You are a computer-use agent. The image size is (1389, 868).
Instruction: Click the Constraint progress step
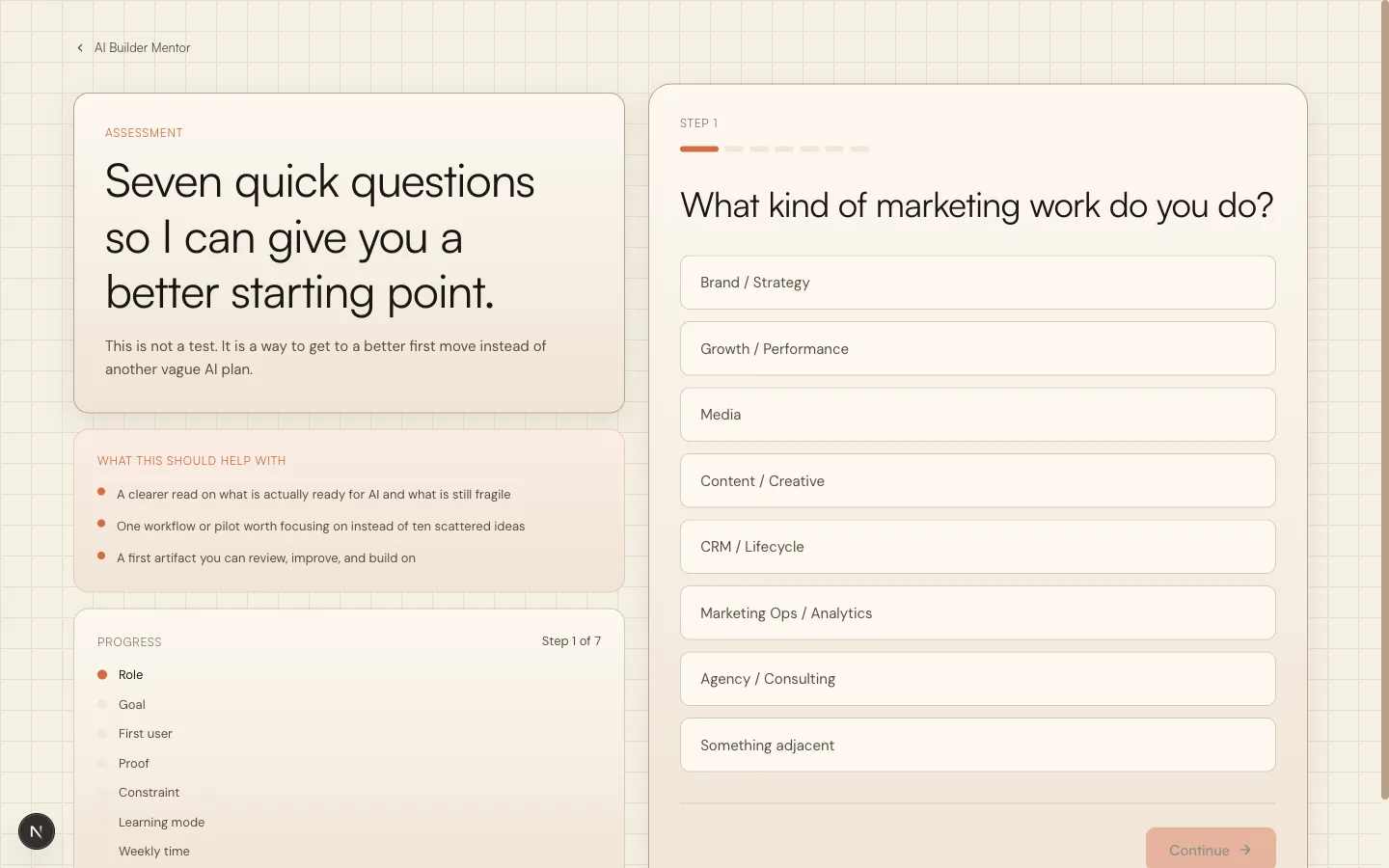pyautogui.click(x=149, y=793)
